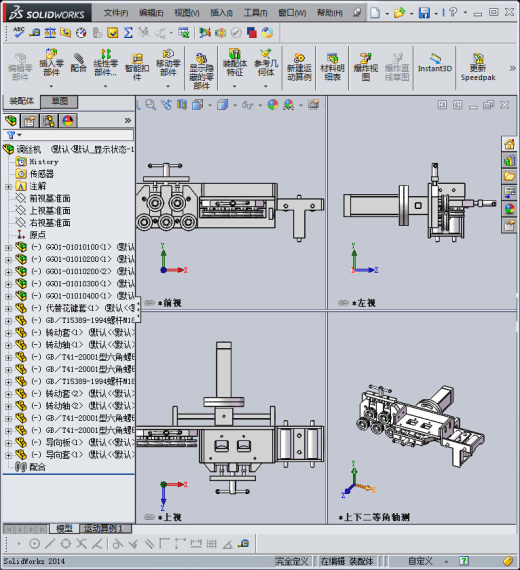
Task: Open the 文件(F) menu
Action: coord(116,13)
